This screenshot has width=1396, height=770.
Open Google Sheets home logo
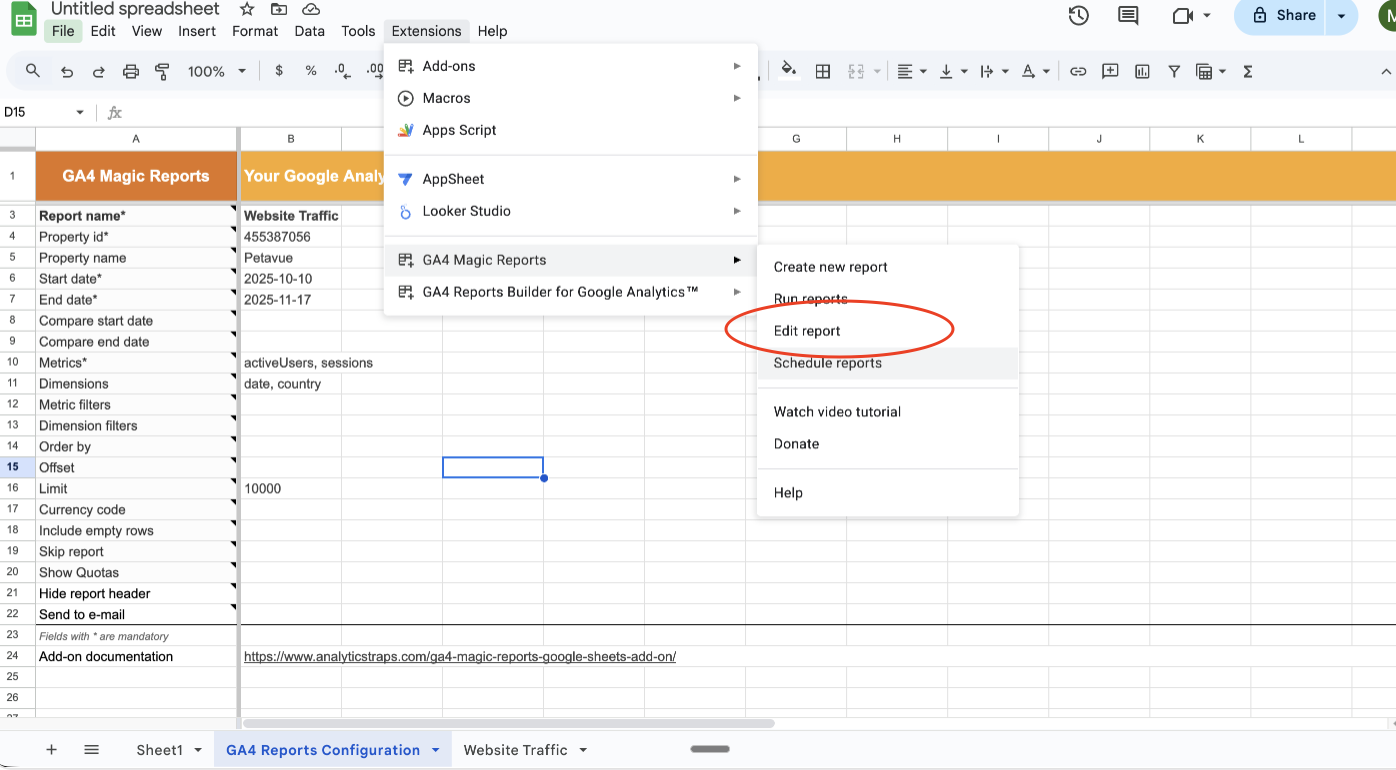point(24,18)
